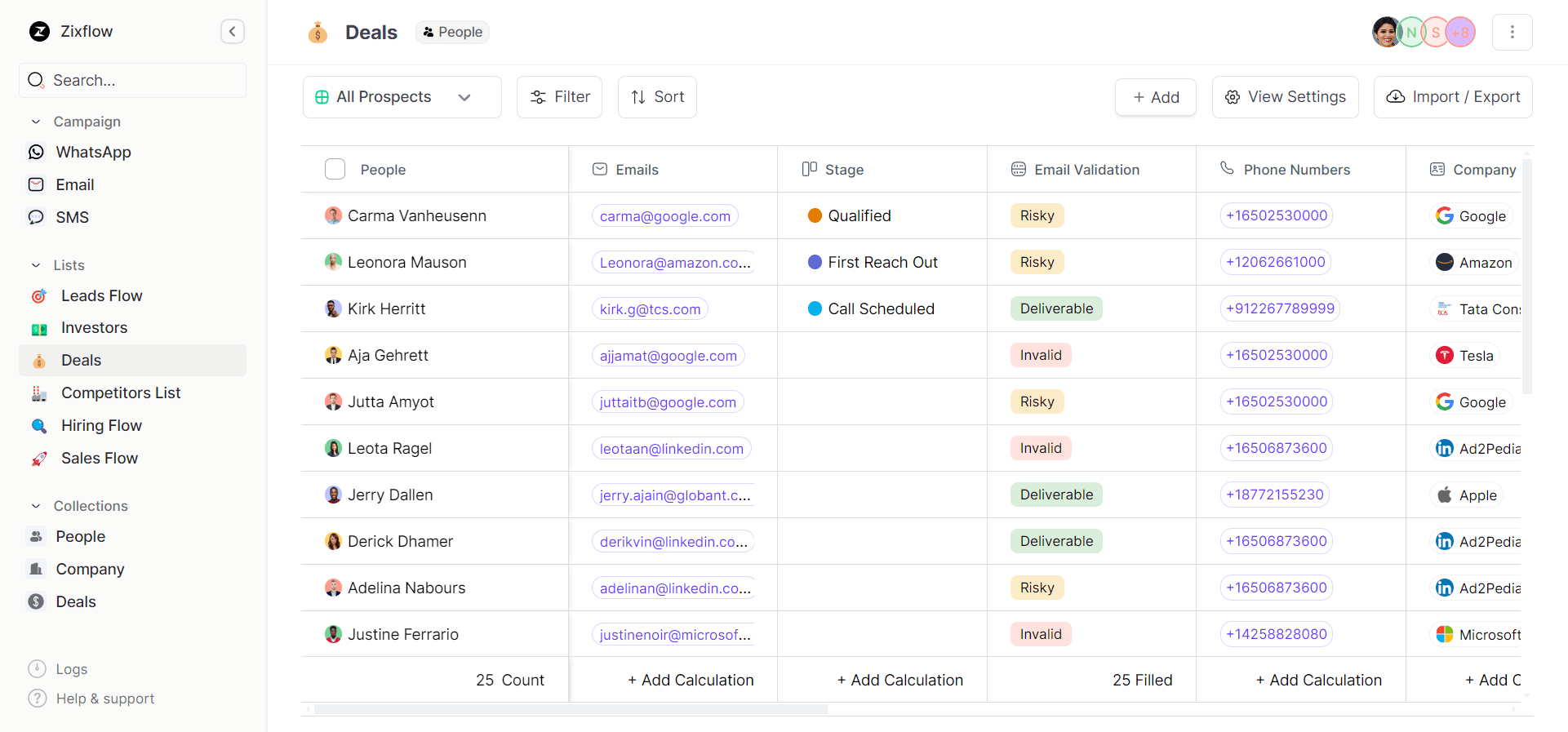Click the Tesla company logo chip
Viewport: 1568px width, 732px height.
click(x=1445, y=356)
